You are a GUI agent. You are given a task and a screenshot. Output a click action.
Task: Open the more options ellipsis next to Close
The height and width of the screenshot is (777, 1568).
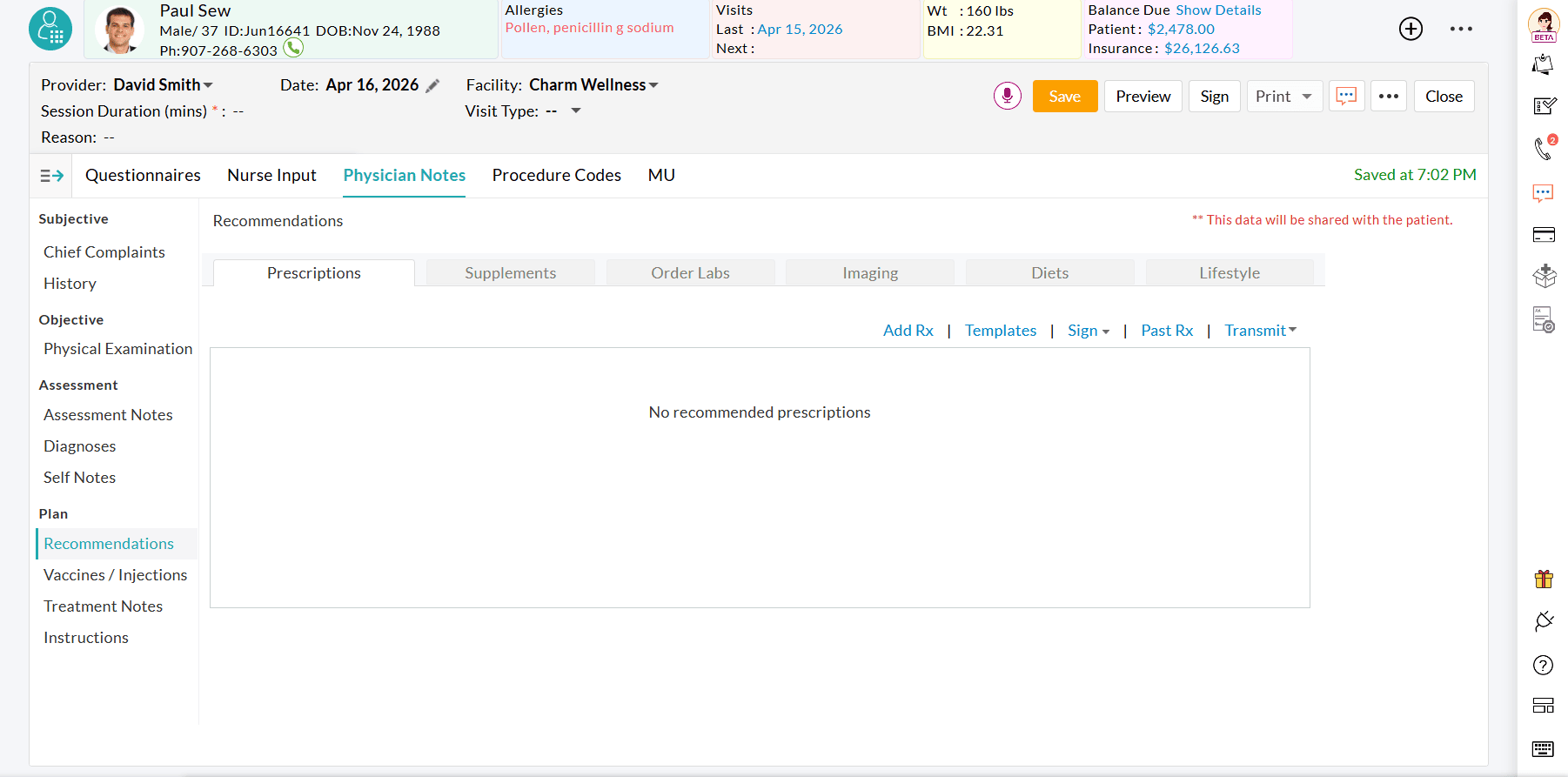point(1389,96)
